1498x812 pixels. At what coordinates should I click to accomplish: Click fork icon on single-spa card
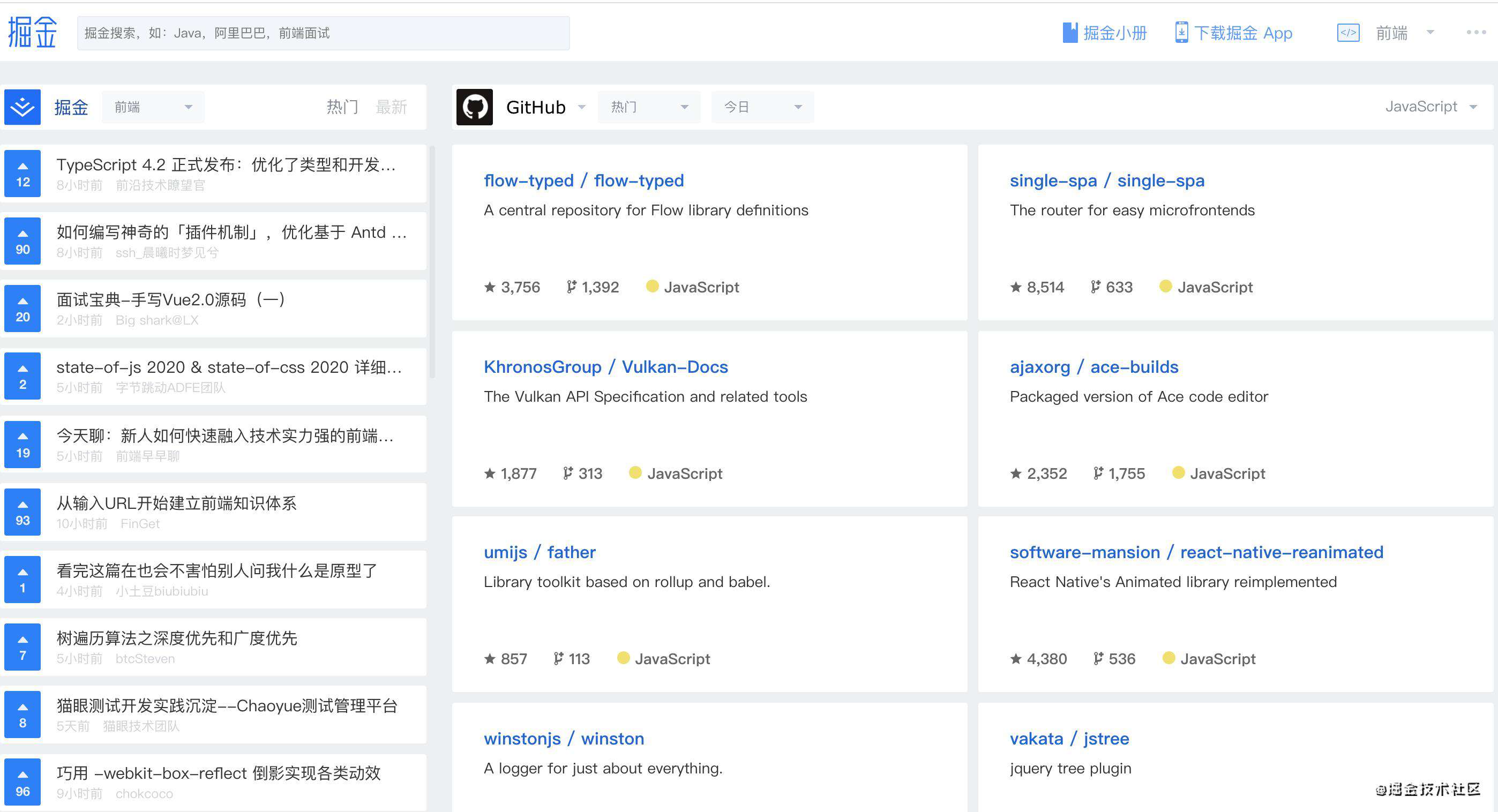click(x=1096, y=287)
